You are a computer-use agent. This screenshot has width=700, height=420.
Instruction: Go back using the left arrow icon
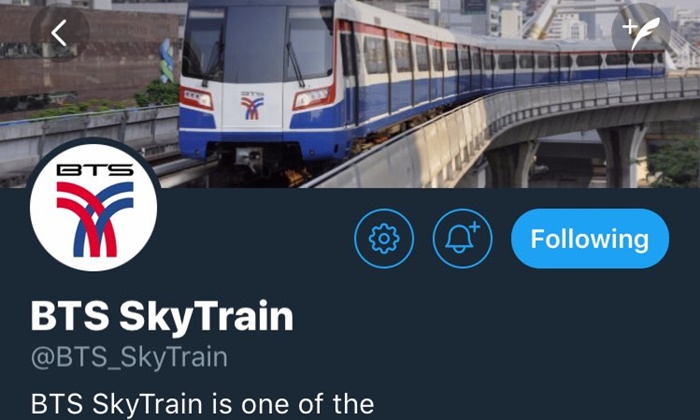[59, 33]
